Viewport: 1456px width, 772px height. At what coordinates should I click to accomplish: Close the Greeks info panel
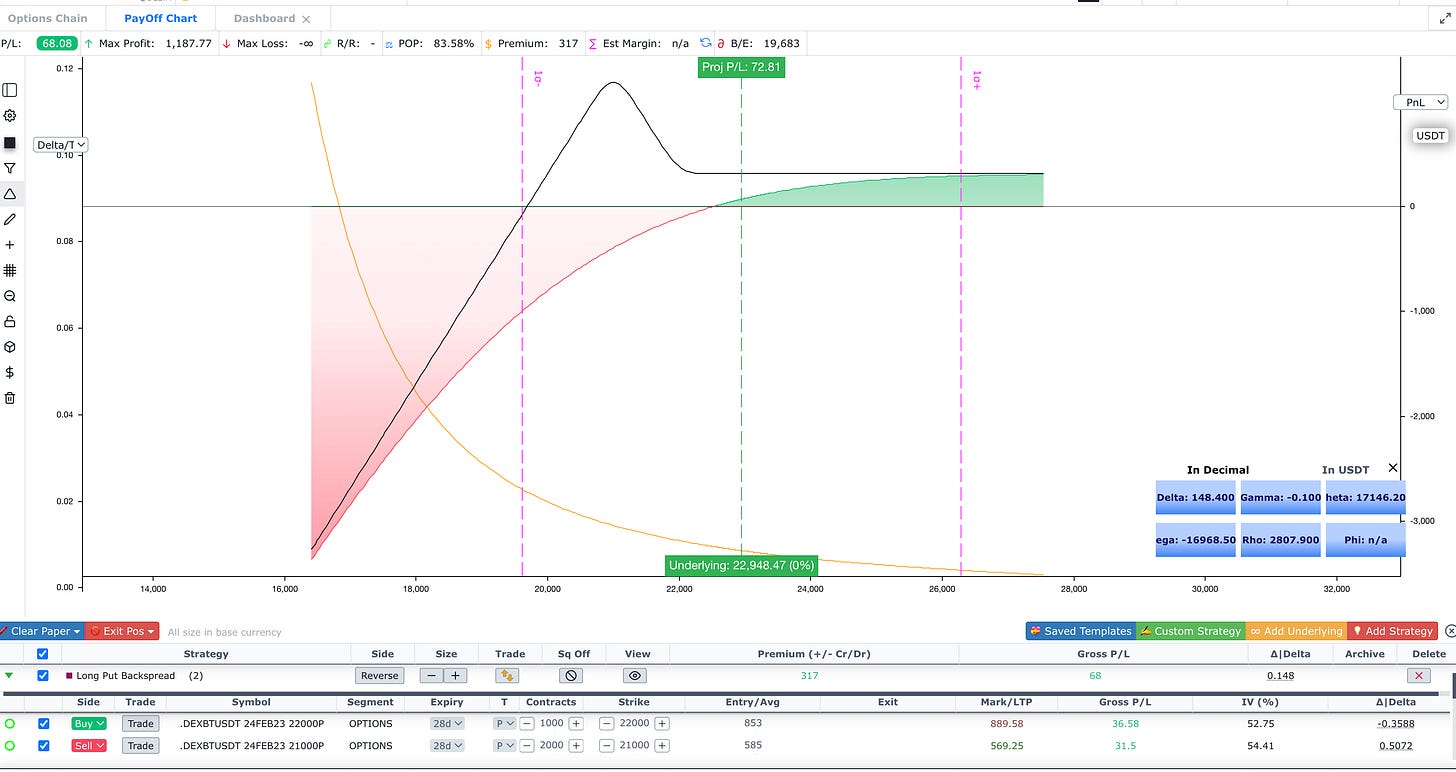click(1393, 468)
